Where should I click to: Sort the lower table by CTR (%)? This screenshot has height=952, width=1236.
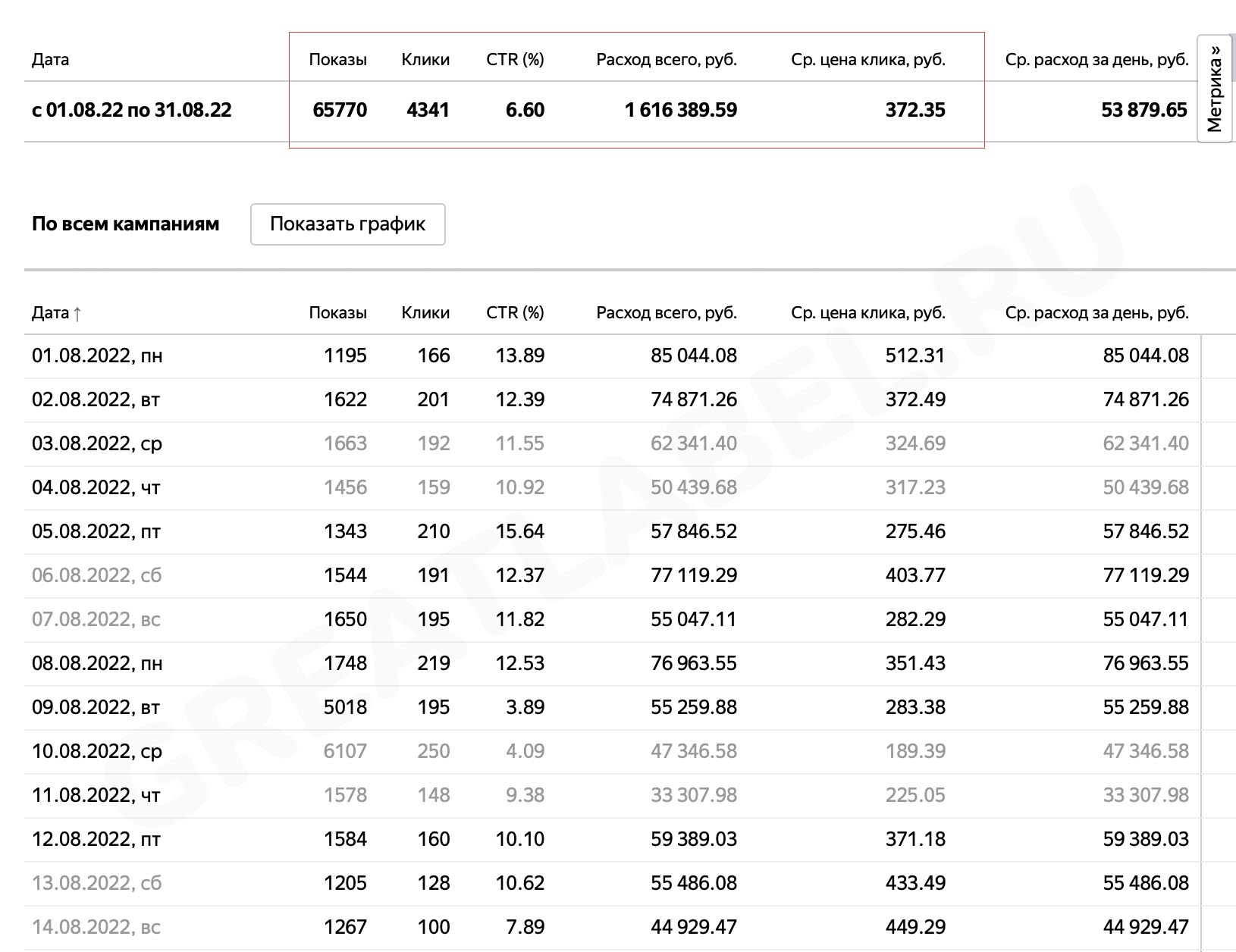pos(515,312)
